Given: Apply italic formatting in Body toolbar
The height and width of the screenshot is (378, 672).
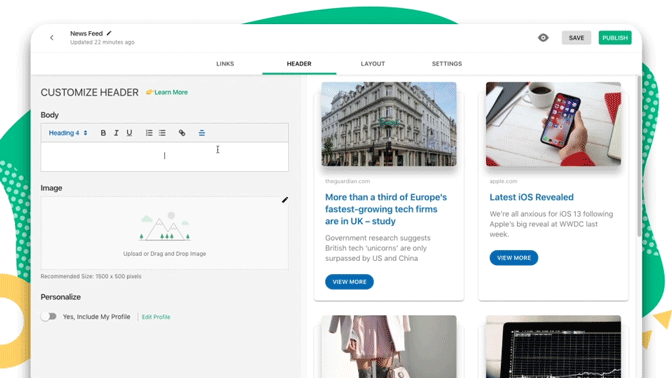Looking at the screenshot, I should coord(116,133).
